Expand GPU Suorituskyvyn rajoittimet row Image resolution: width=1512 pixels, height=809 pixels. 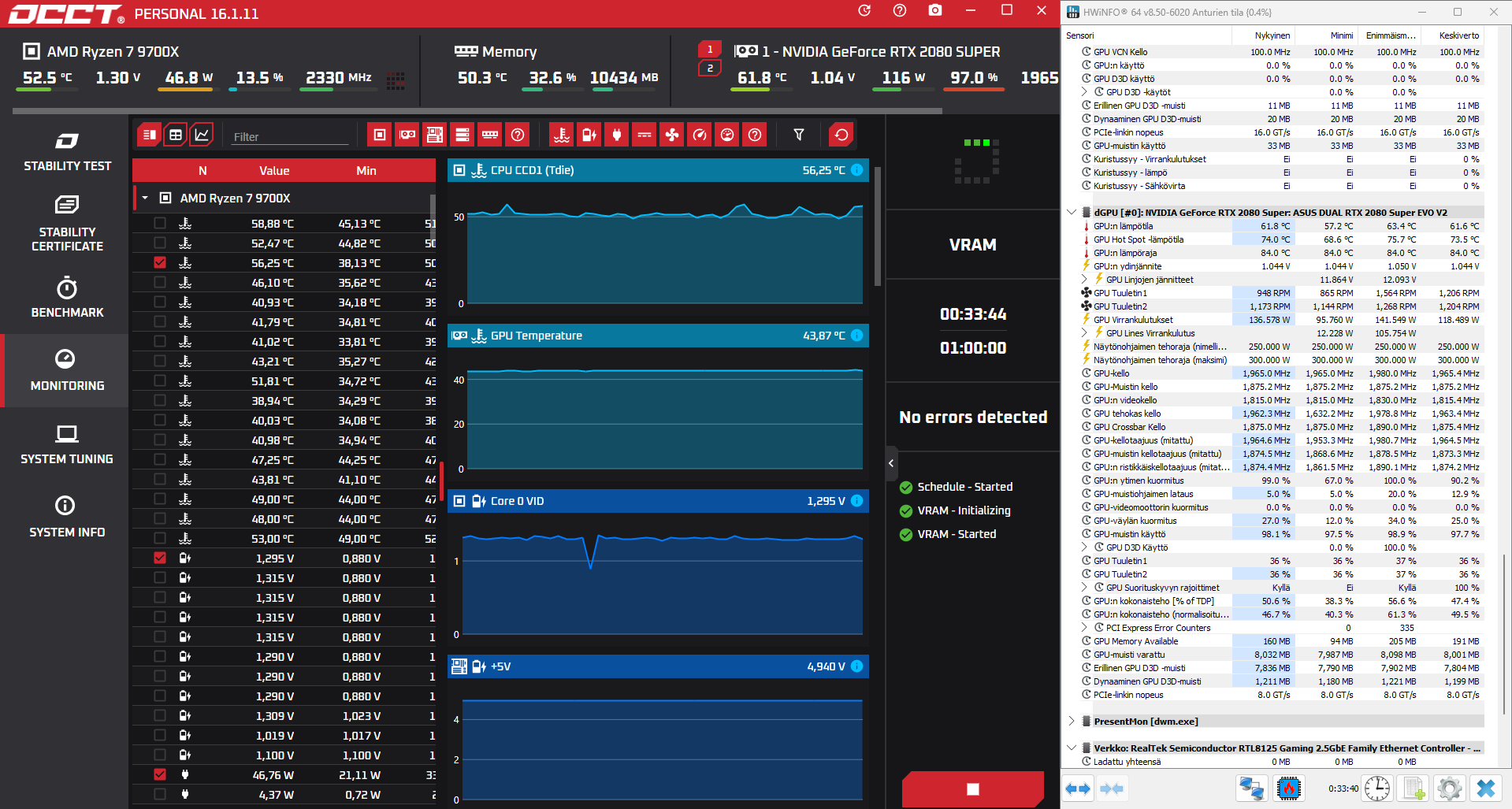pos(1084,587)
